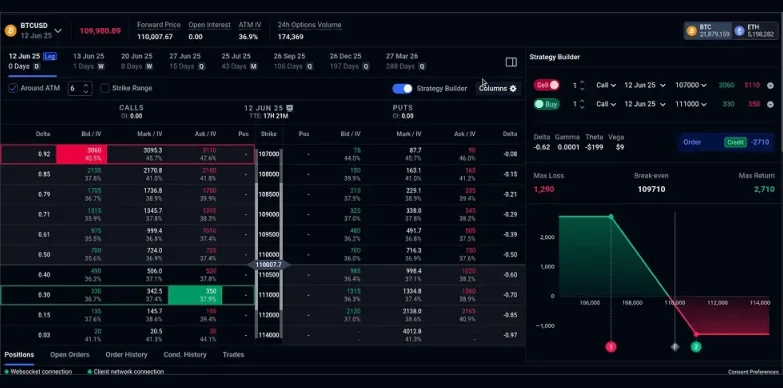The height and width of the screenshot is (388, 783).
Task: Click the ETH balance coin icon
Action: (x=740, y=31)
